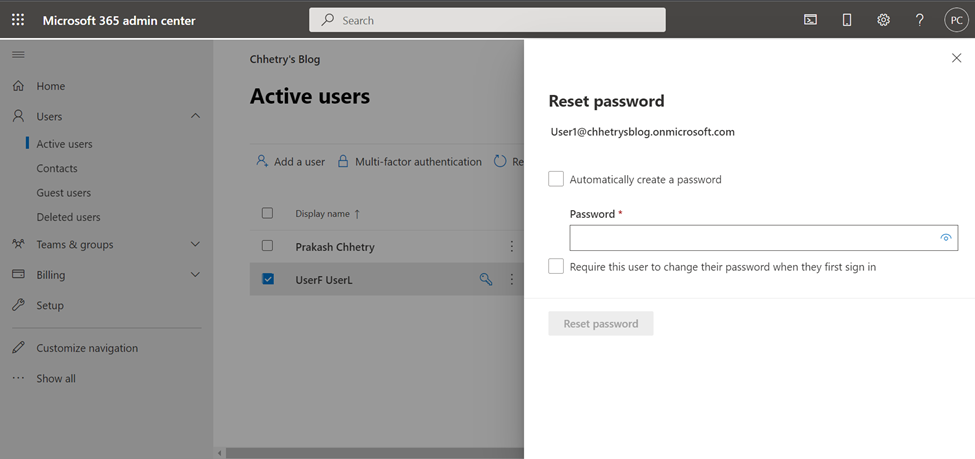Open Prakash Chhetry user name

coord(335,247)
